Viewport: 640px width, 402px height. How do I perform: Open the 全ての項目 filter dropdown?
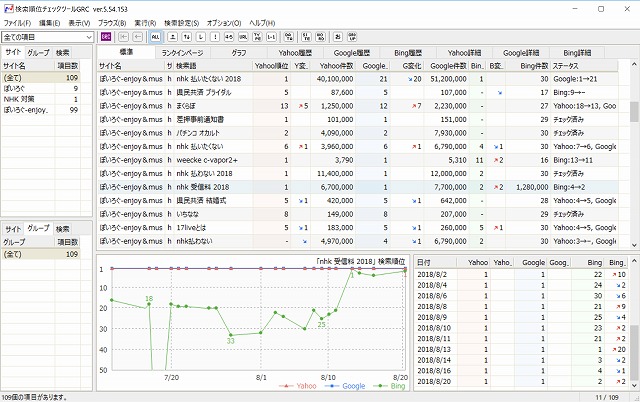coord(48,37)
